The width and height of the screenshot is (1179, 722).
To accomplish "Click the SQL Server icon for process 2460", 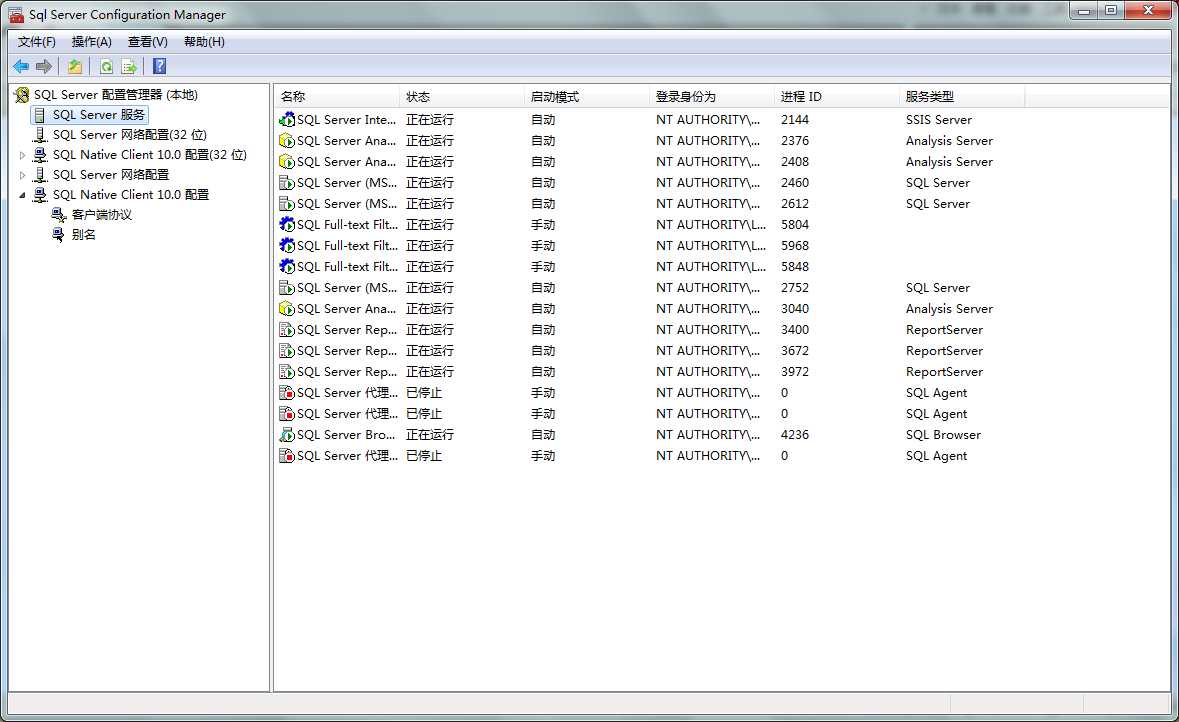I will 286,183.
